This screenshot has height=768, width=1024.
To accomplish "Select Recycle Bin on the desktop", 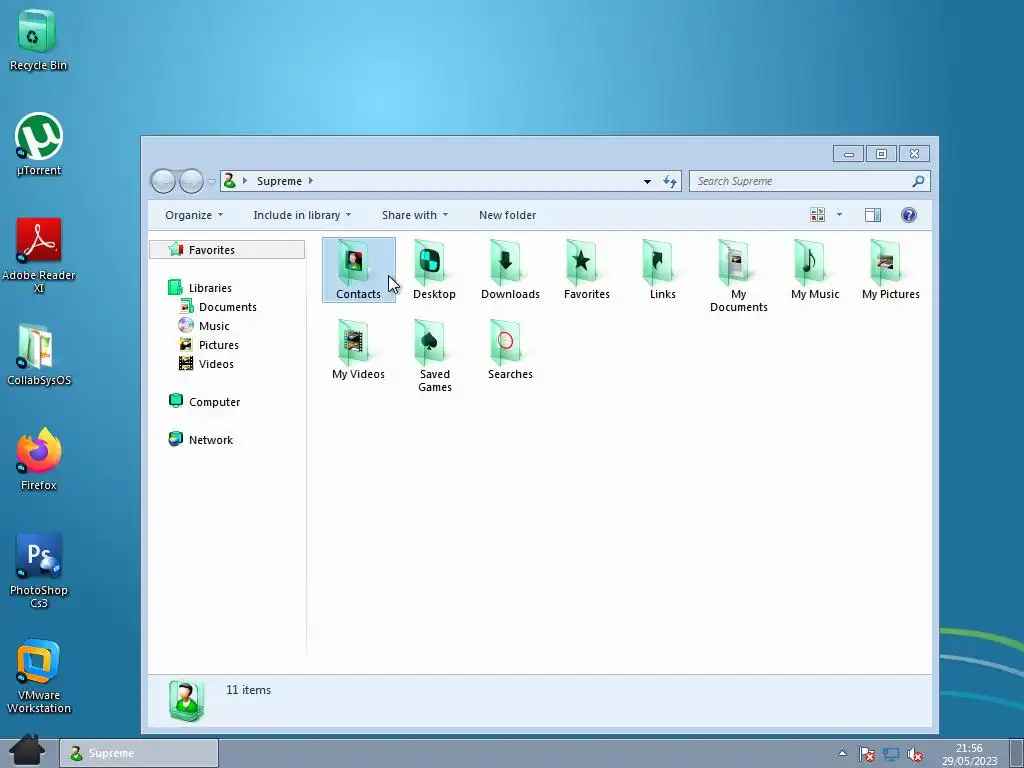I will (38, 39).
